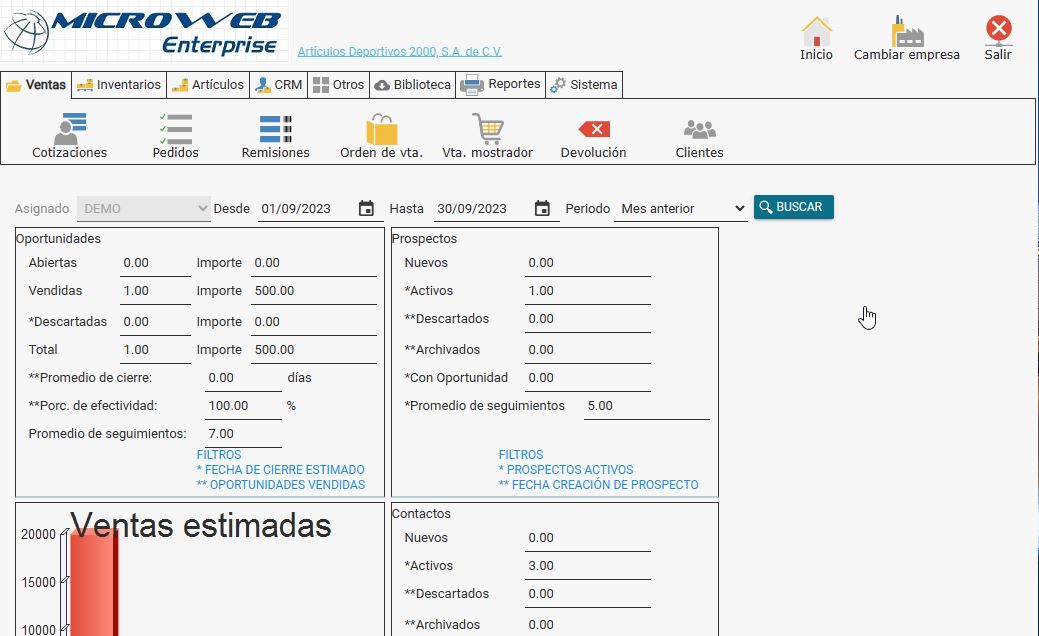Screen dimensions: 1039x636
Task: Expand the Periodo dropdown
Action: tap(681, 208)
